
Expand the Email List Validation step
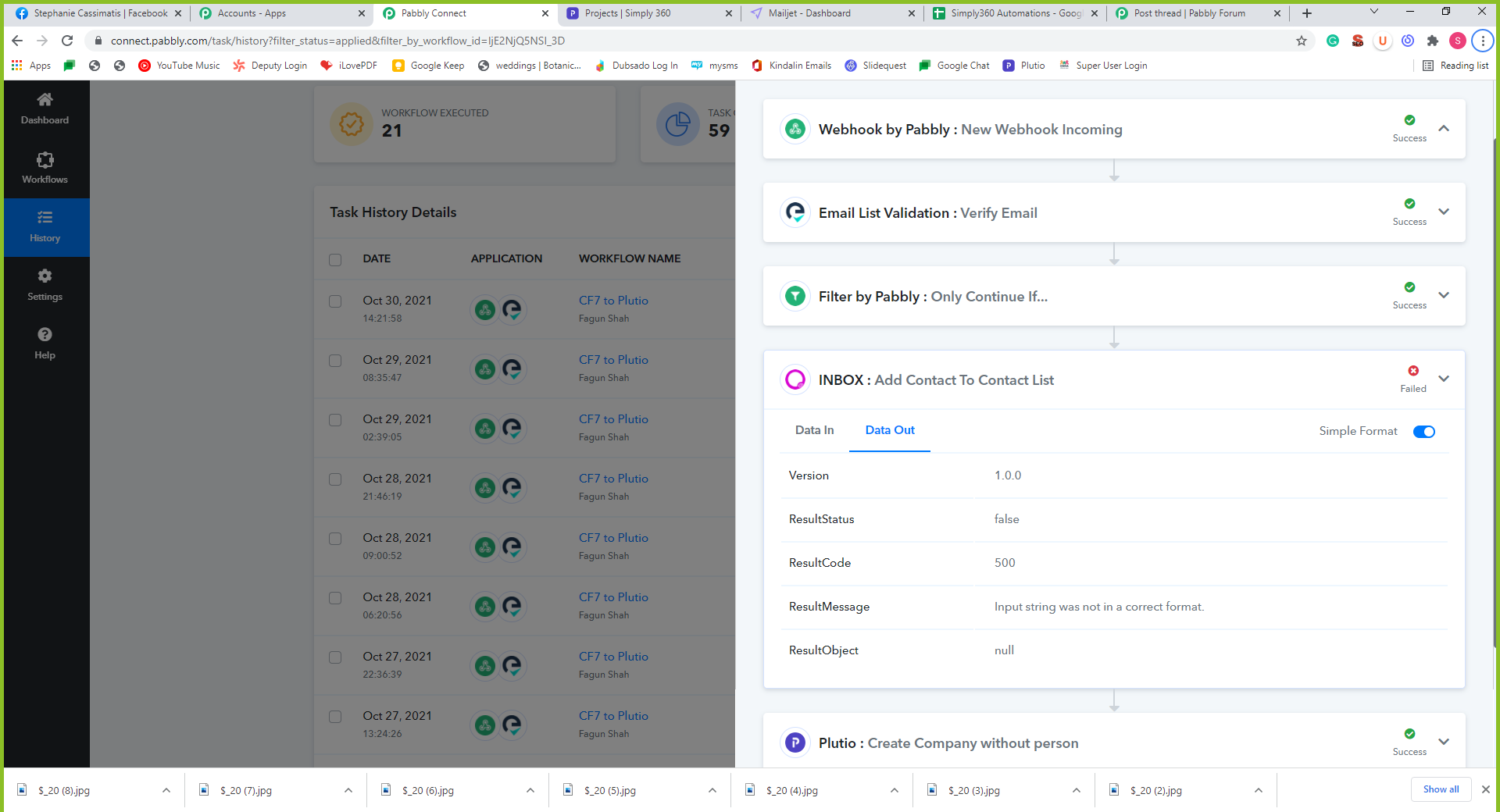(x=1444, y=212)
